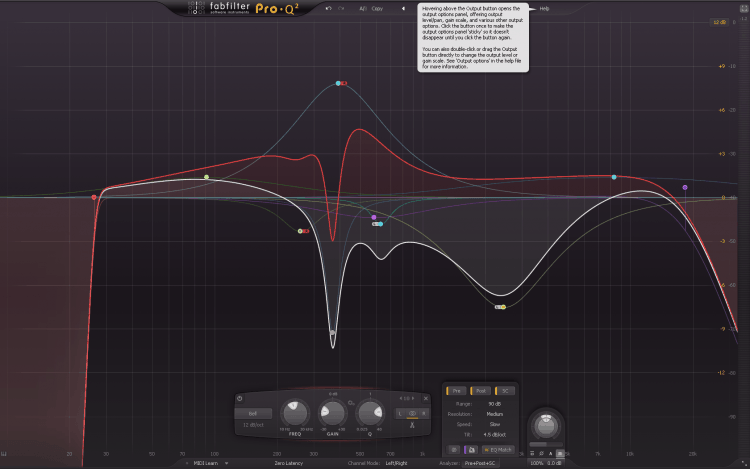Image resolution: width=750 pixels, height=469 pixels.
Task: Click the output pan bar slider
Action: coord(546,445)
